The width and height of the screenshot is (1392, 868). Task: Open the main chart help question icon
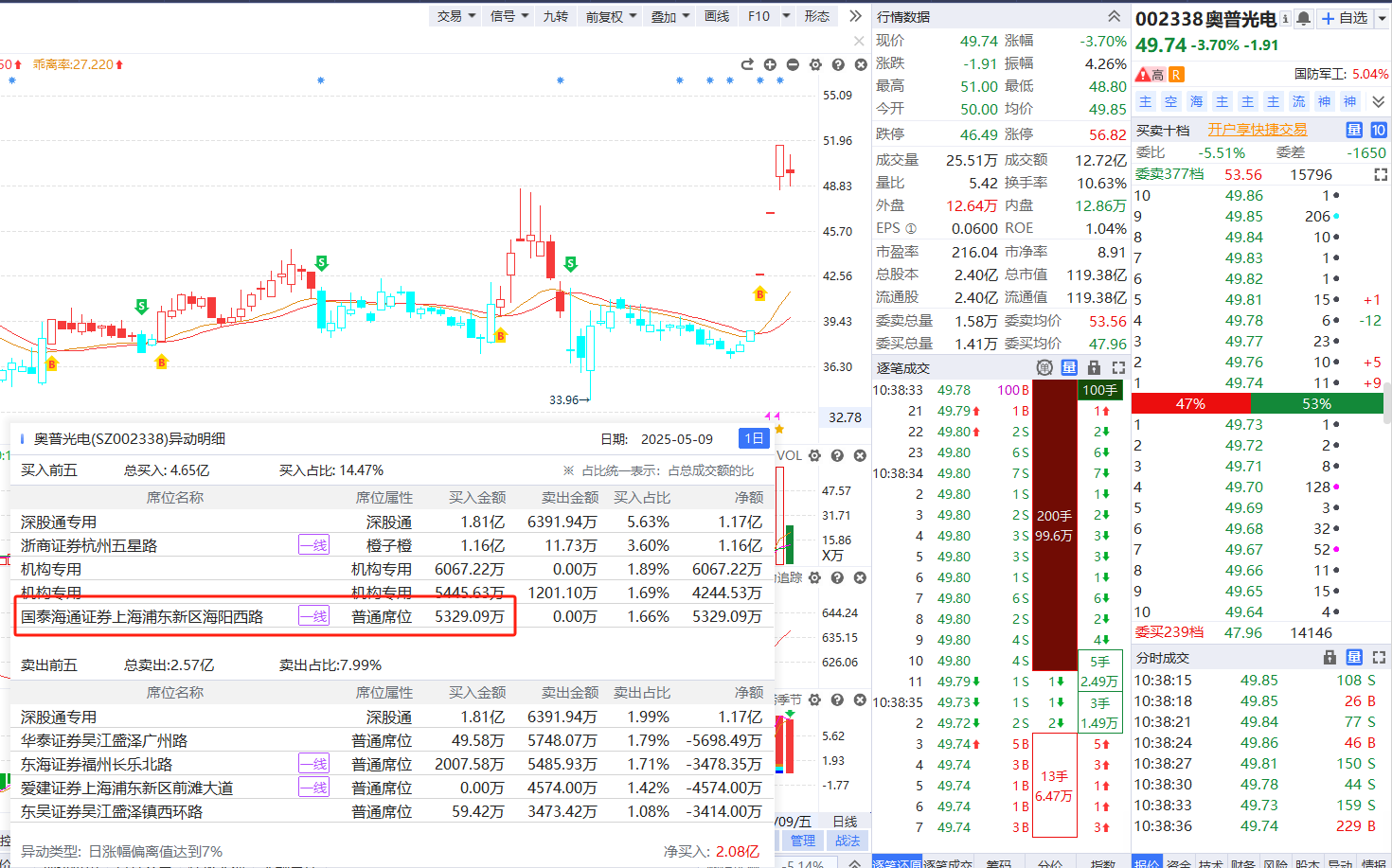pyautogui.click(x=838, y=64)
